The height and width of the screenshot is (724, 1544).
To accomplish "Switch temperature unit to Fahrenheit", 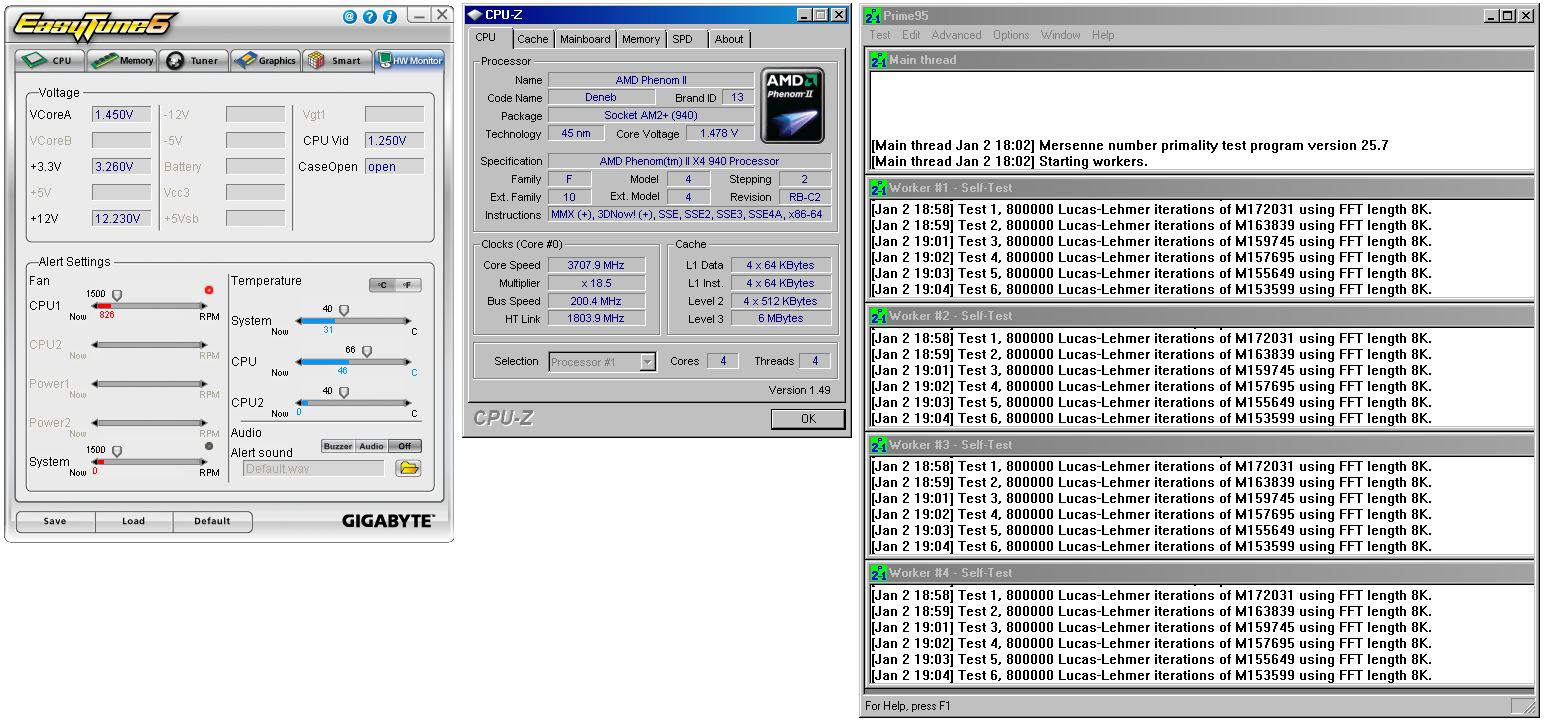I will pyautogui.click(x=408, y=285).
